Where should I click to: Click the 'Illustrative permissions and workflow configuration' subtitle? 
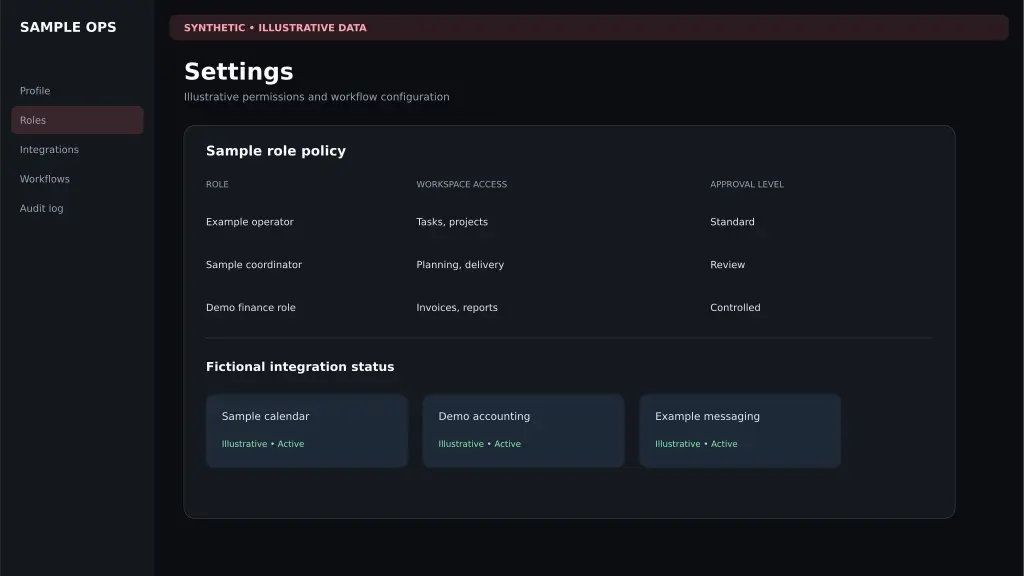pyautogui.click(x=317, y=97)
